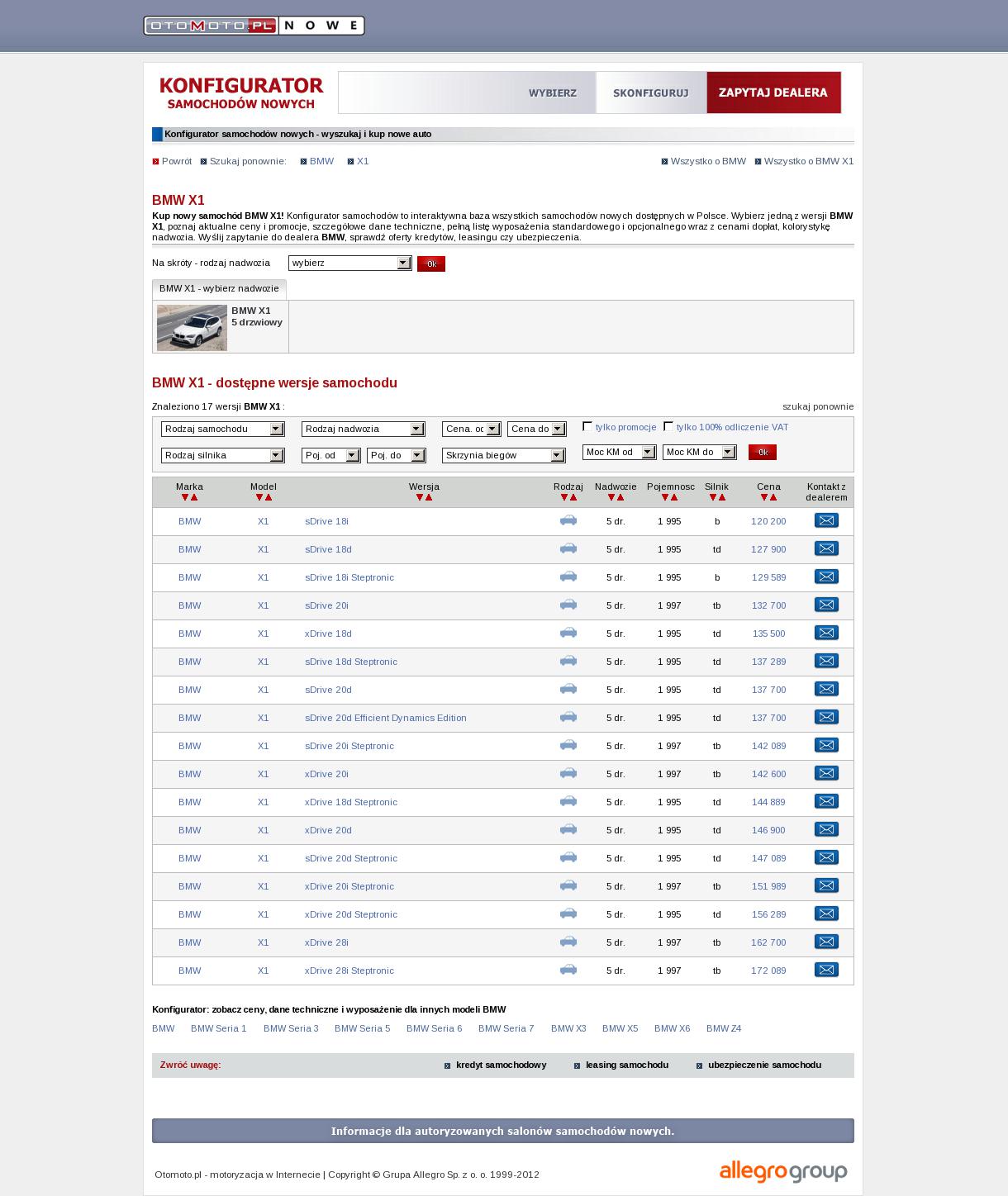Viewport: 1008px width, 1196px height.
Task: Open BMW Z4 model link
Action: 724,1028
